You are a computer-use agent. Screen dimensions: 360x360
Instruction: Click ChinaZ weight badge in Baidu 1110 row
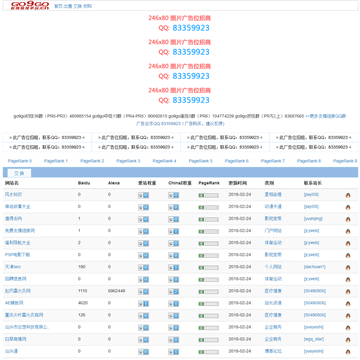[x=173, y=292]
